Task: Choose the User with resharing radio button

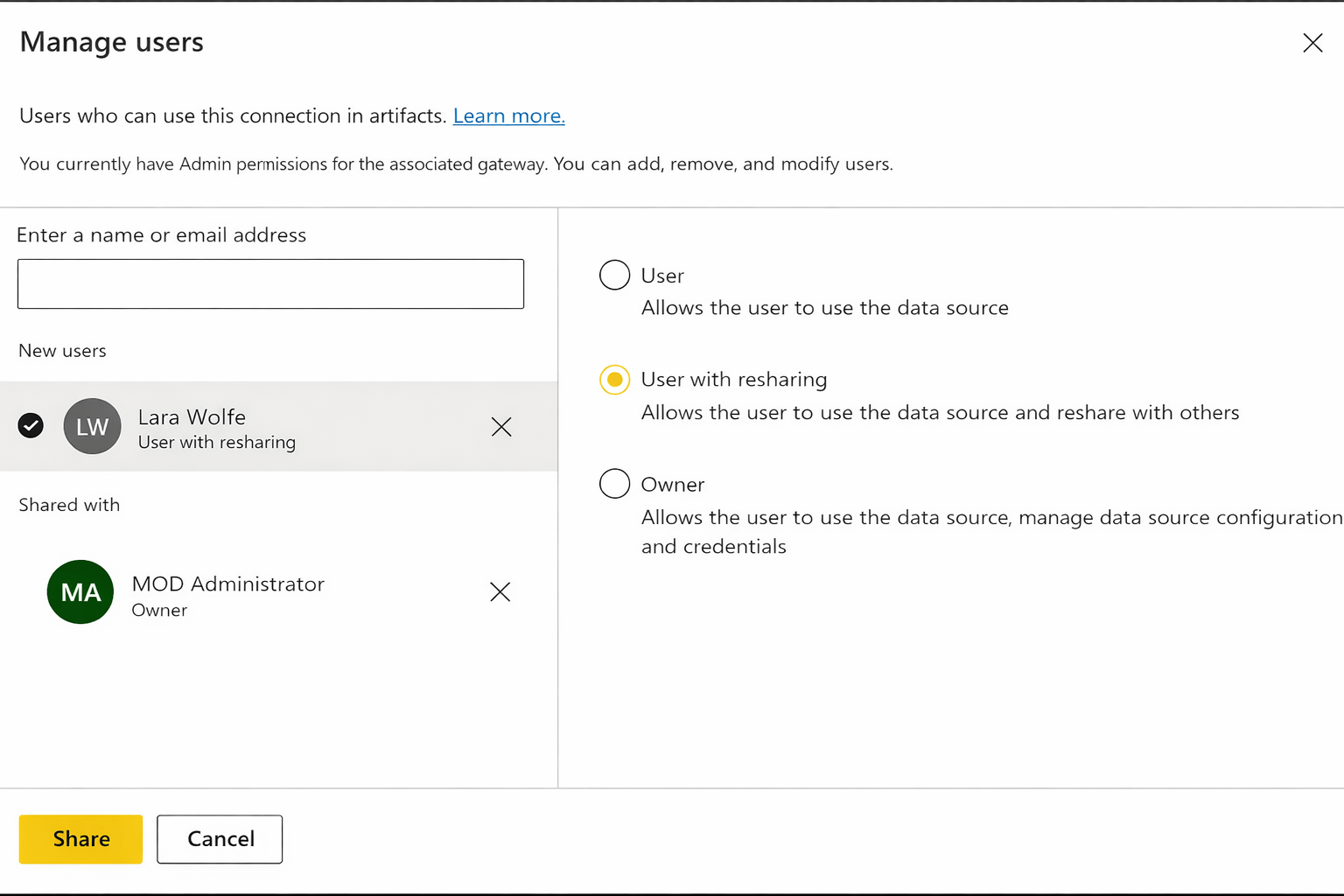Action: point(614,380)
